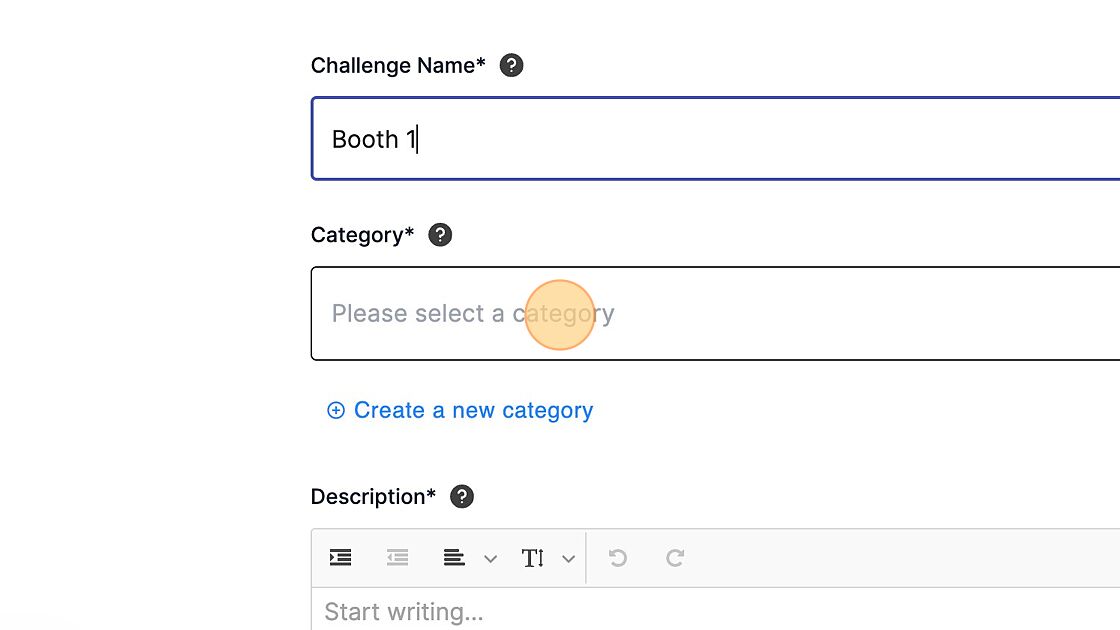Screen dimensions: 1120x630
Task: Click the font size icon
Action: click(533, 558)
